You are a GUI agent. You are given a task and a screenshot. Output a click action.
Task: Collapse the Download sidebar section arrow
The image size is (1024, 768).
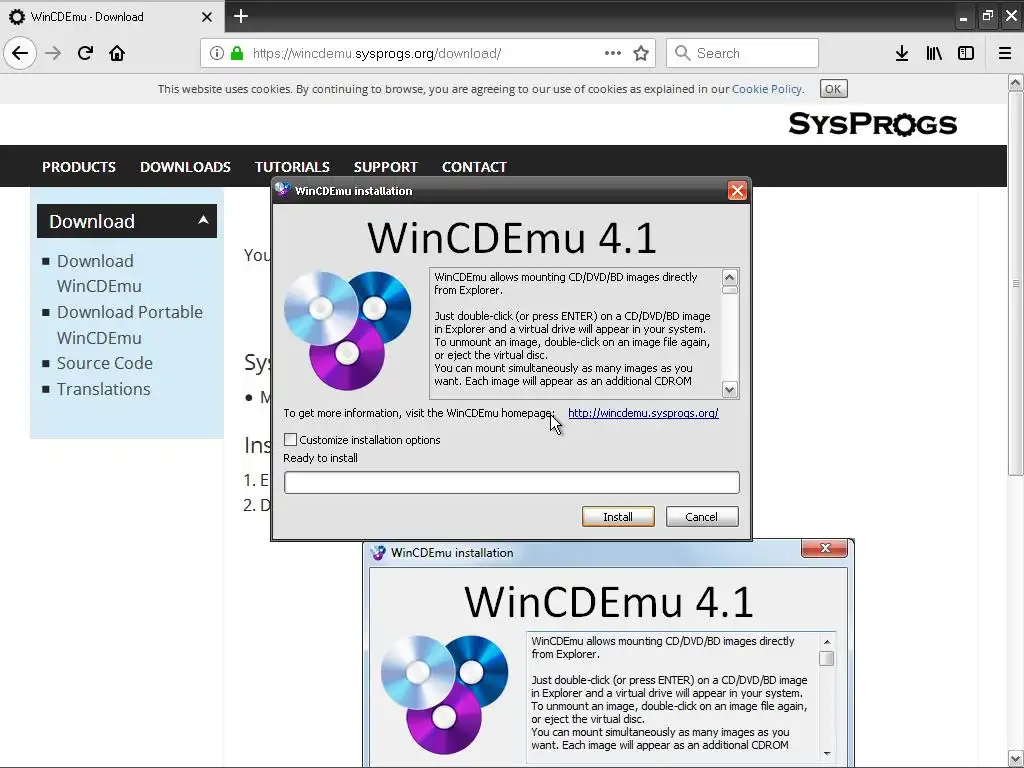click(x=203, y=220)
